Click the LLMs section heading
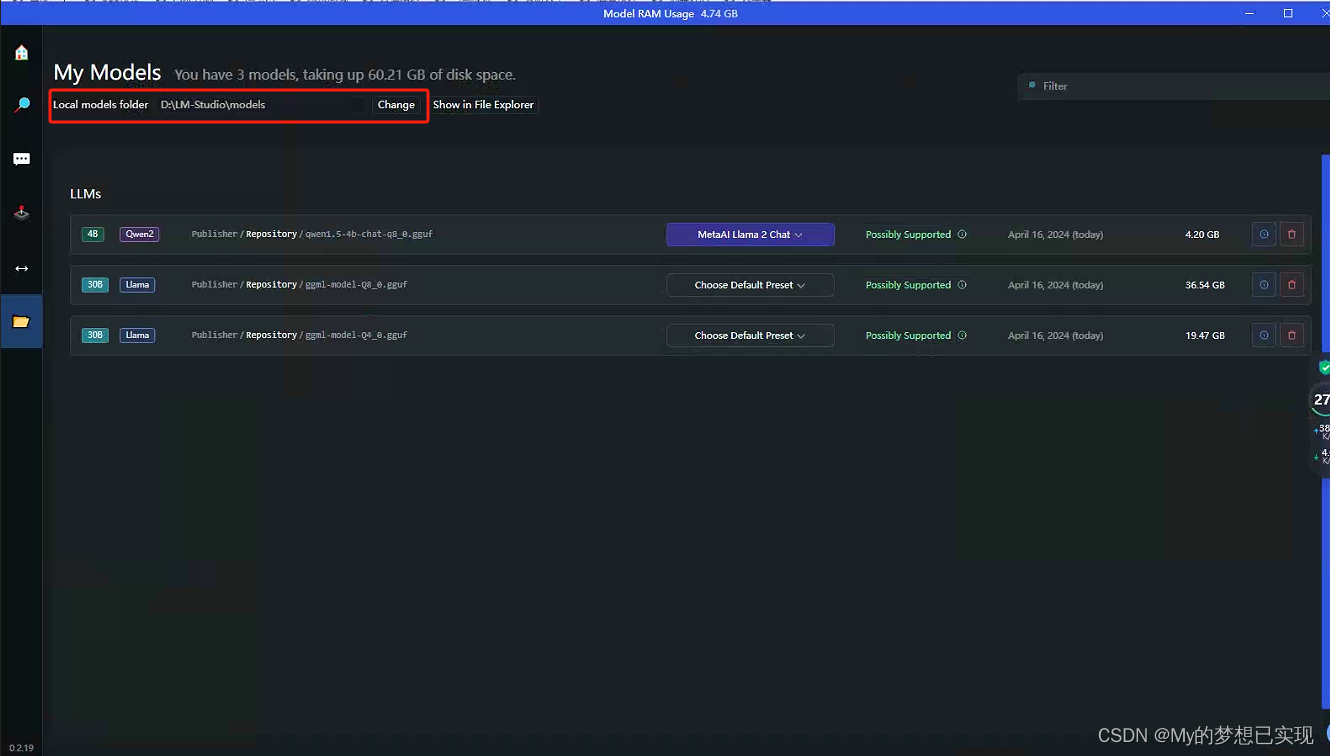This screenshot has height=756, width=1330. pyautogui.click(x=86, y=194)
